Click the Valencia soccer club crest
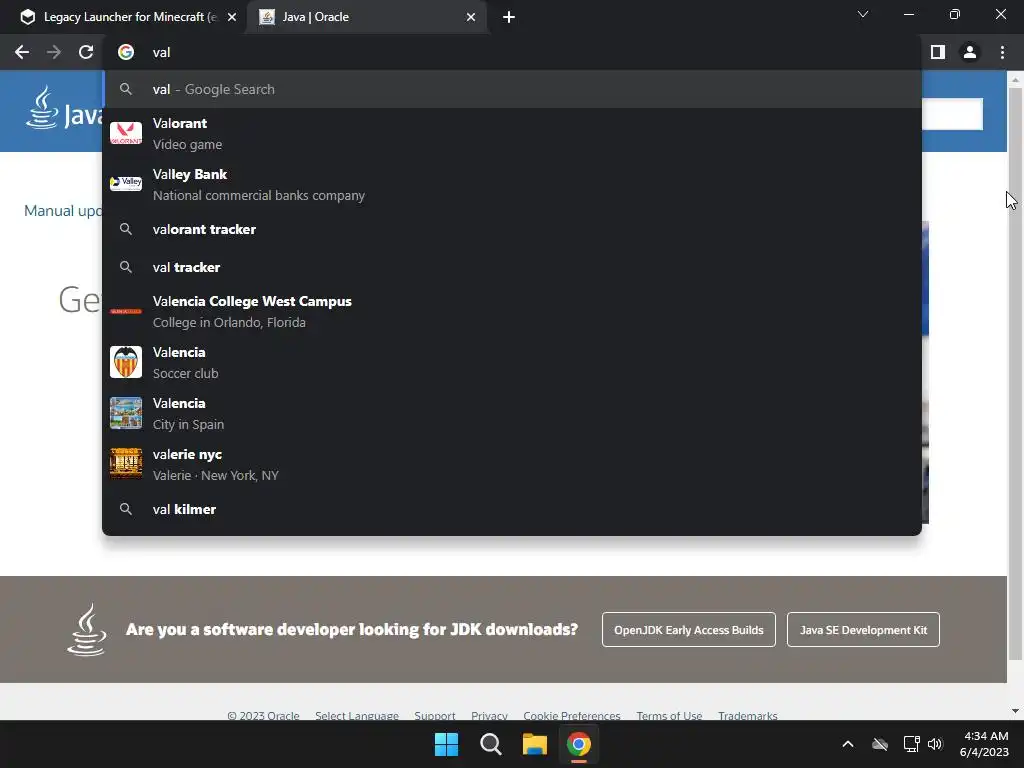 [126, 362]
